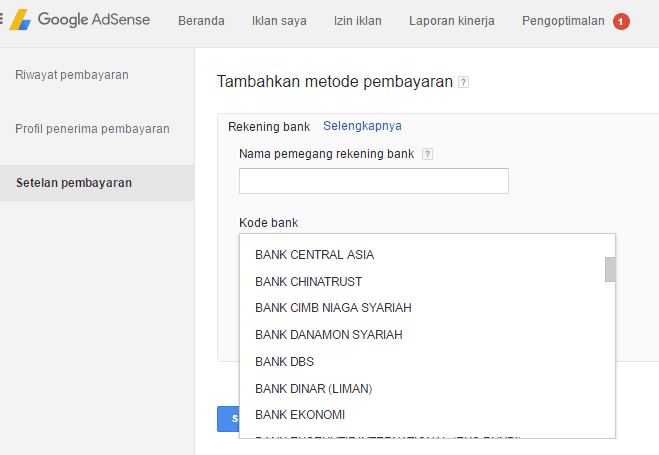
Task: Switch to the Izin iklan tab
Action: pos(358,21)
